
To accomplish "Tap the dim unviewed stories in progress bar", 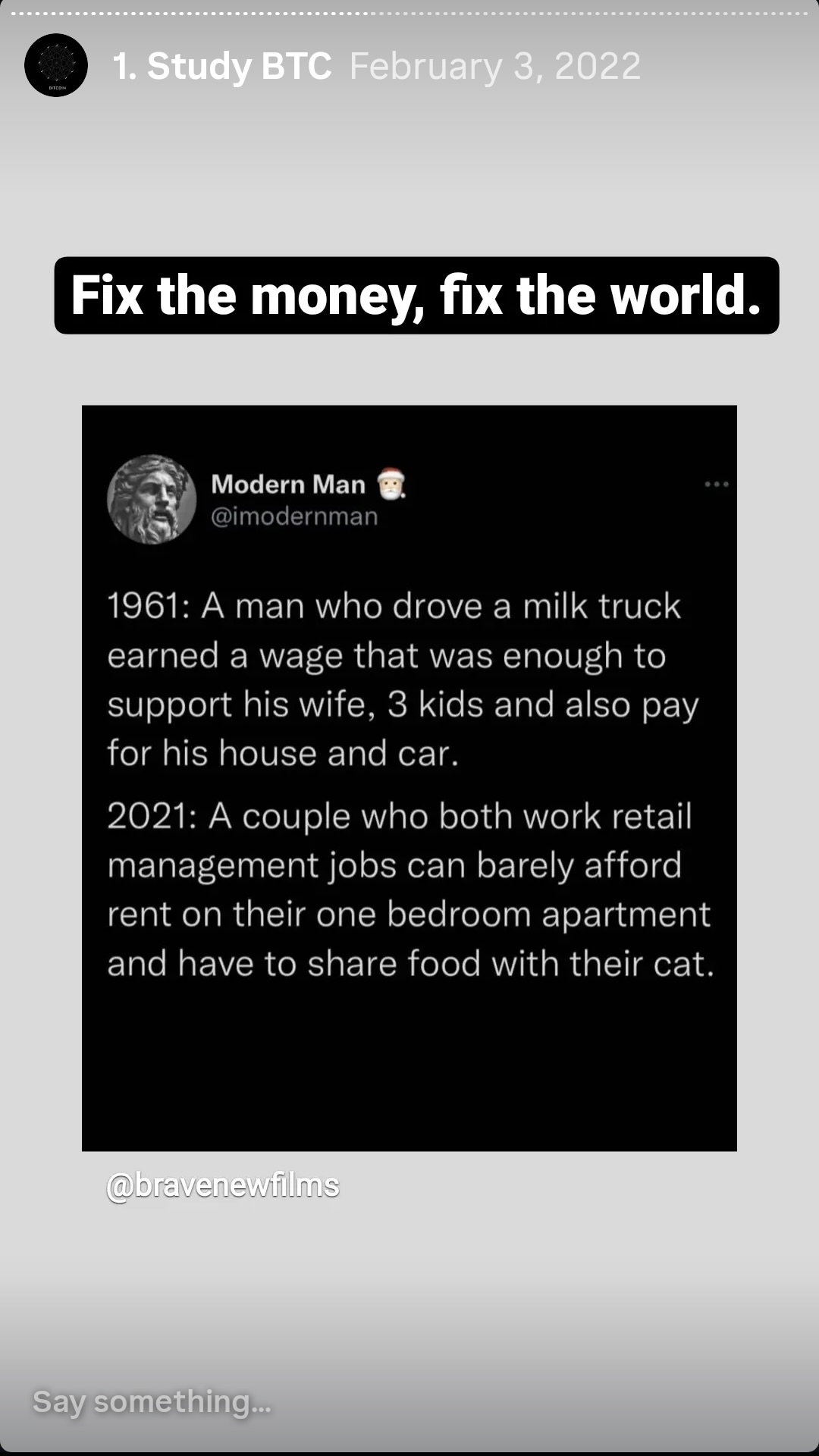I will (591, 13).
